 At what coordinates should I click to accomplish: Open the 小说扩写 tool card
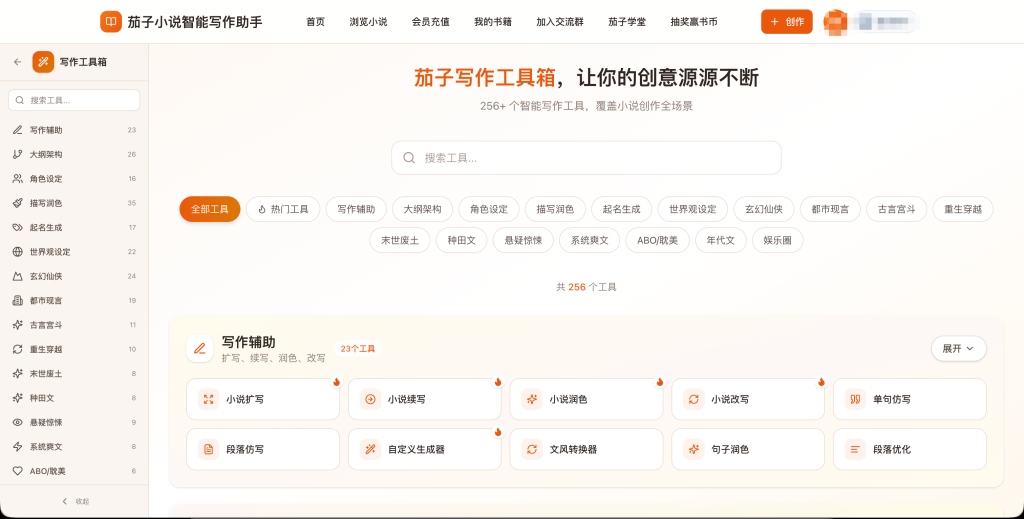tap(263, 399)
